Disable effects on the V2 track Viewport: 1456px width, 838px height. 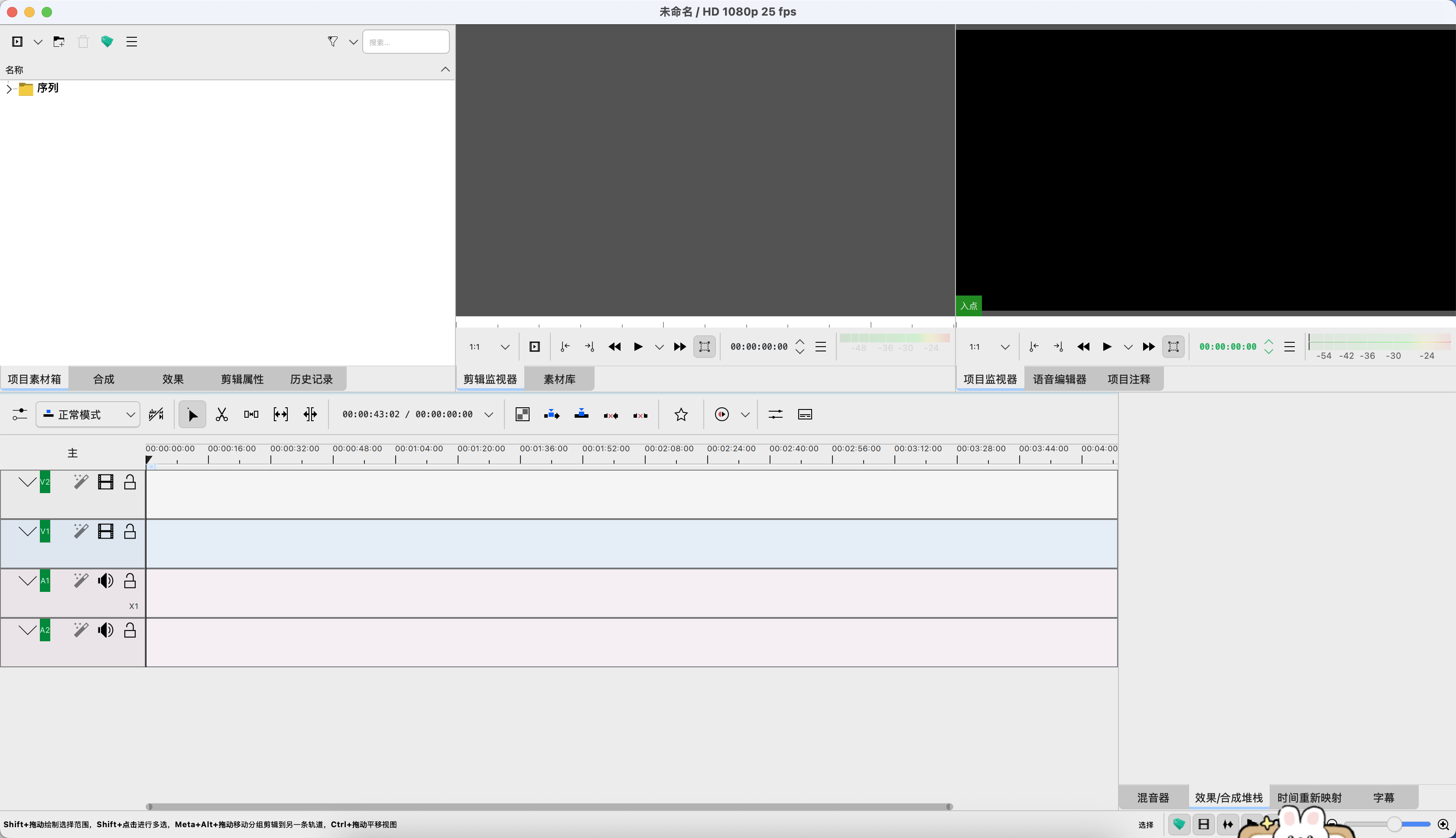[x=81, y=482]
